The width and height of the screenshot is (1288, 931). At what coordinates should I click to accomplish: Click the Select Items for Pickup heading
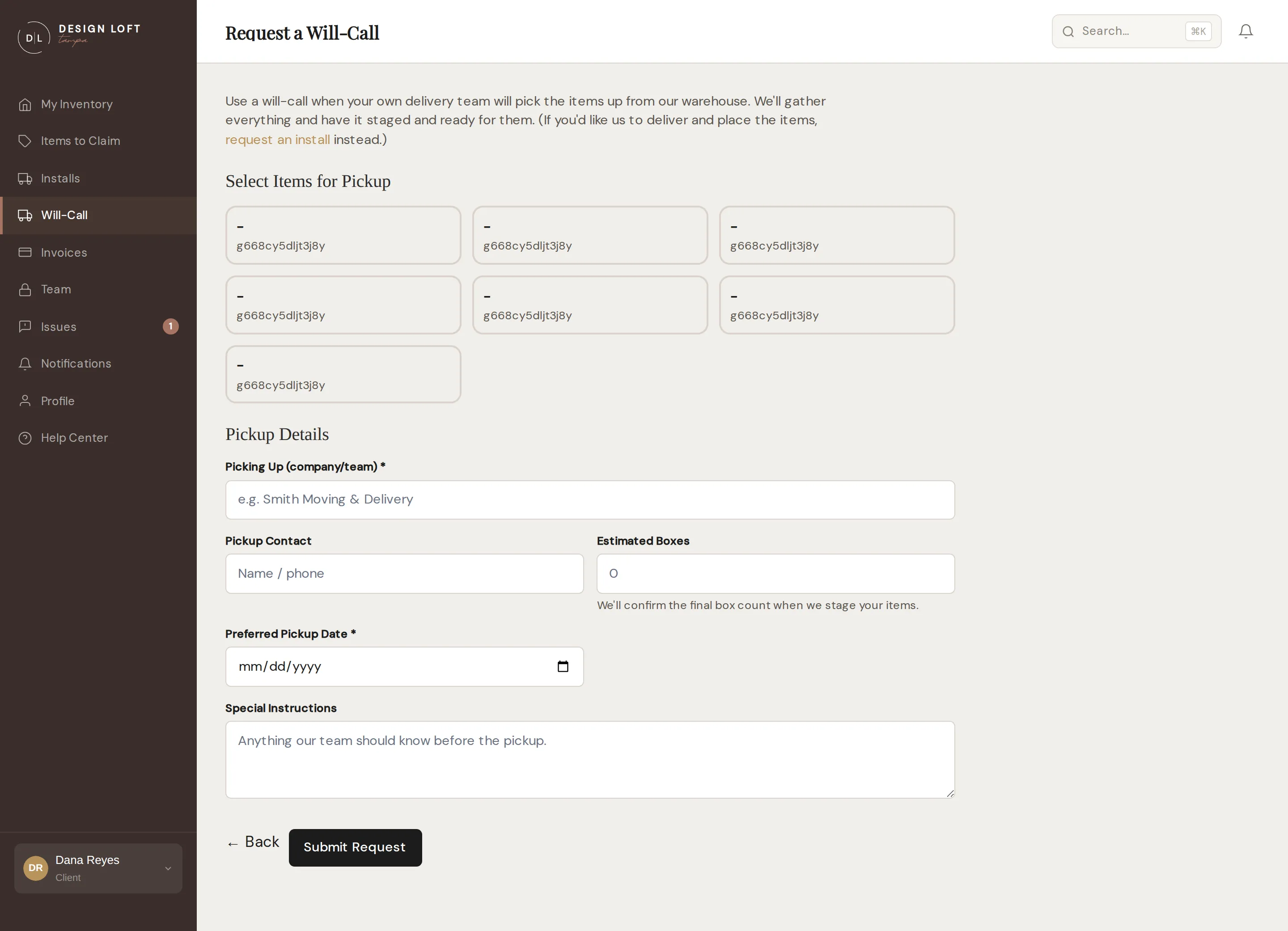click(308, 181)
